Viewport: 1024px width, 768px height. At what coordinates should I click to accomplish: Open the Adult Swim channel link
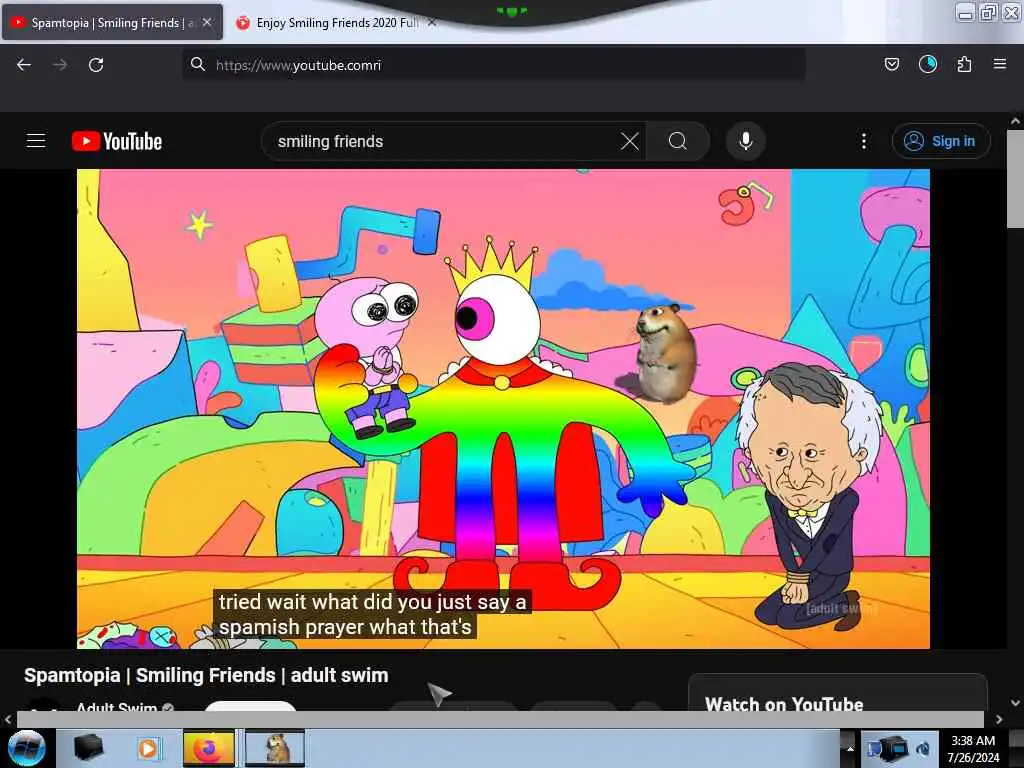click(116, 707)
